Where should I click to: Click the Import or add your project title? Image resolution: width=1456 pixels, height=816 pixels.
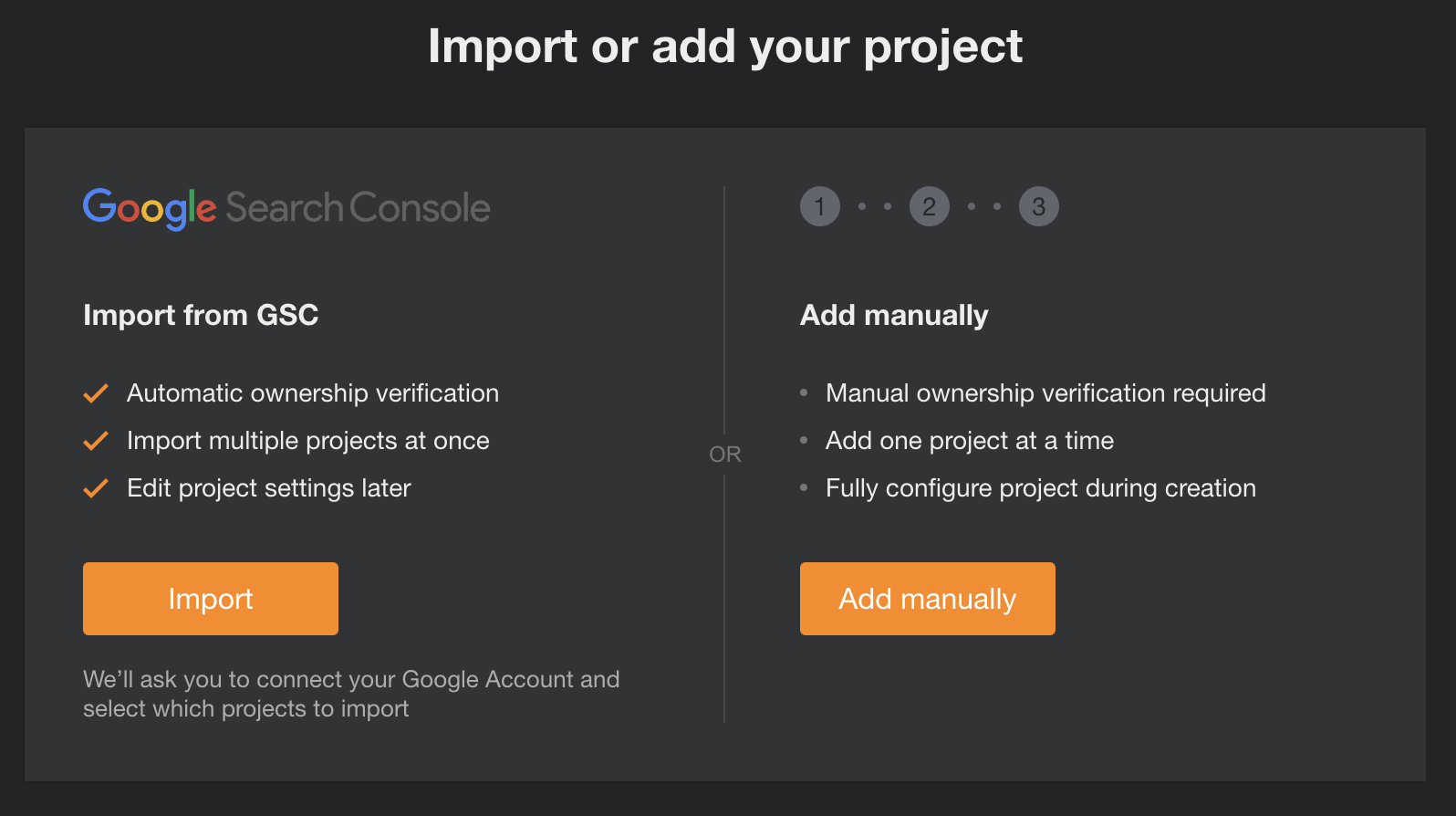pos(725,47)
